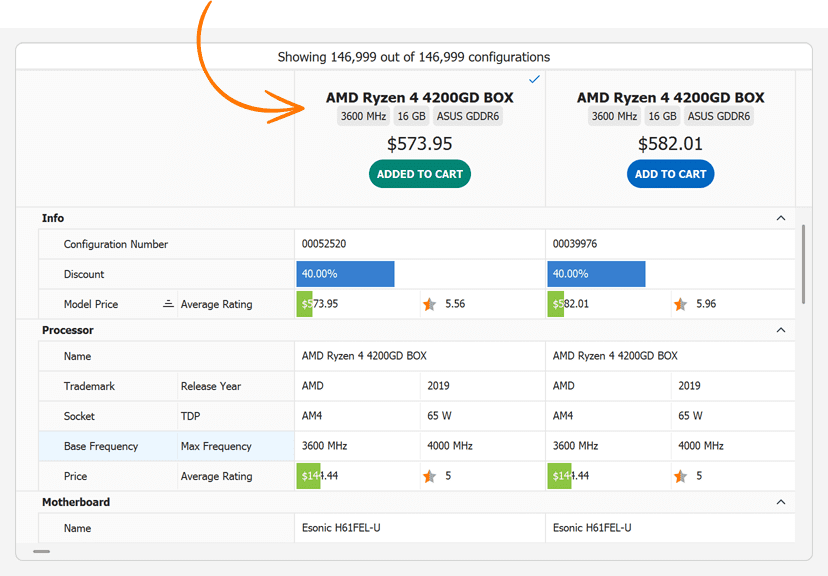Collapse the Motherboard section chevron
The height and width of the screenshot is (576, 828).
tap(781, 502)
